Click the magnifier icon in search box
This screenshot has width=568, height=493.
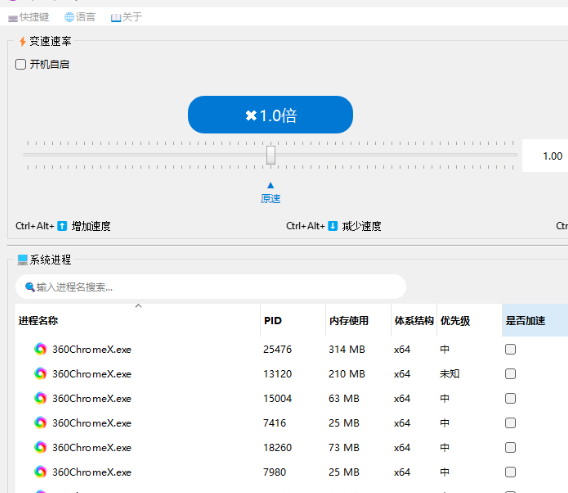tap(30, 287)
